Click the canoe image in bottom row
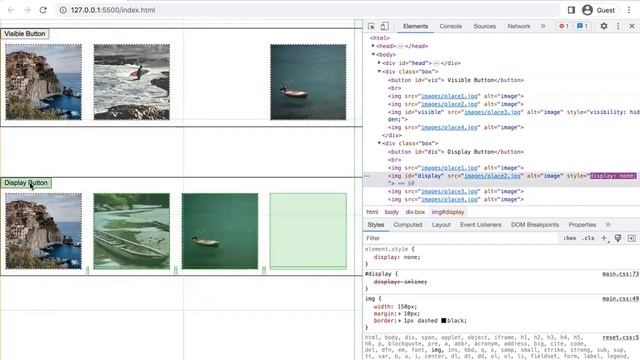 pos(131,231)
